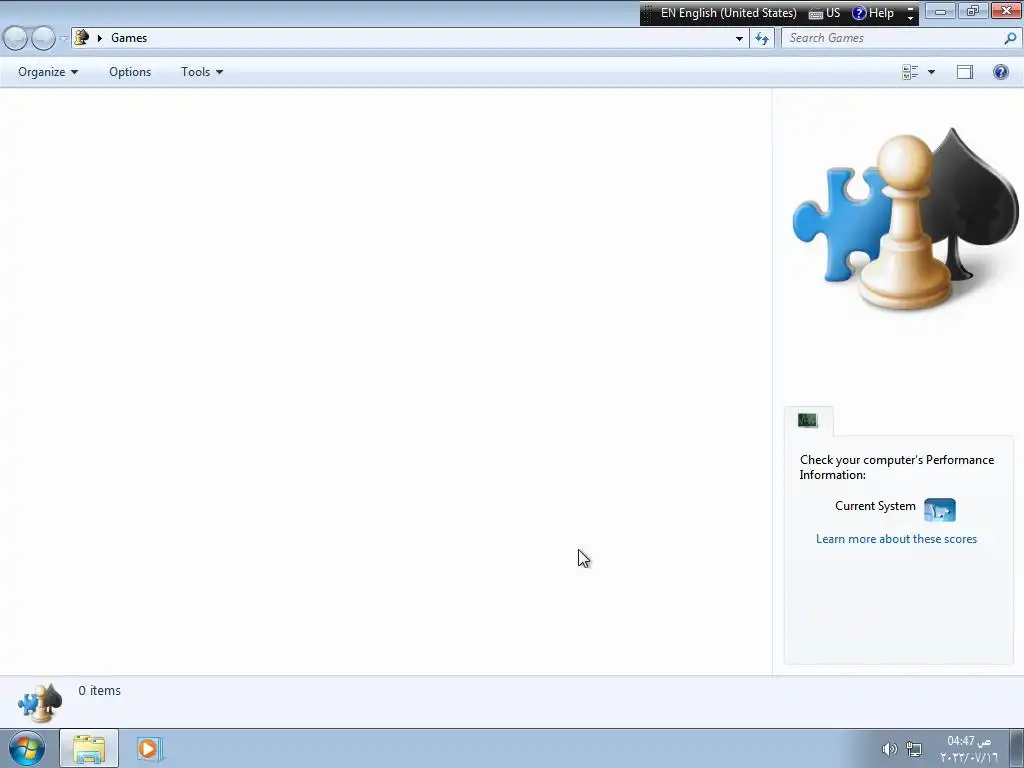
Task: Click the Games icon in address bar
Action: (82, 38)
